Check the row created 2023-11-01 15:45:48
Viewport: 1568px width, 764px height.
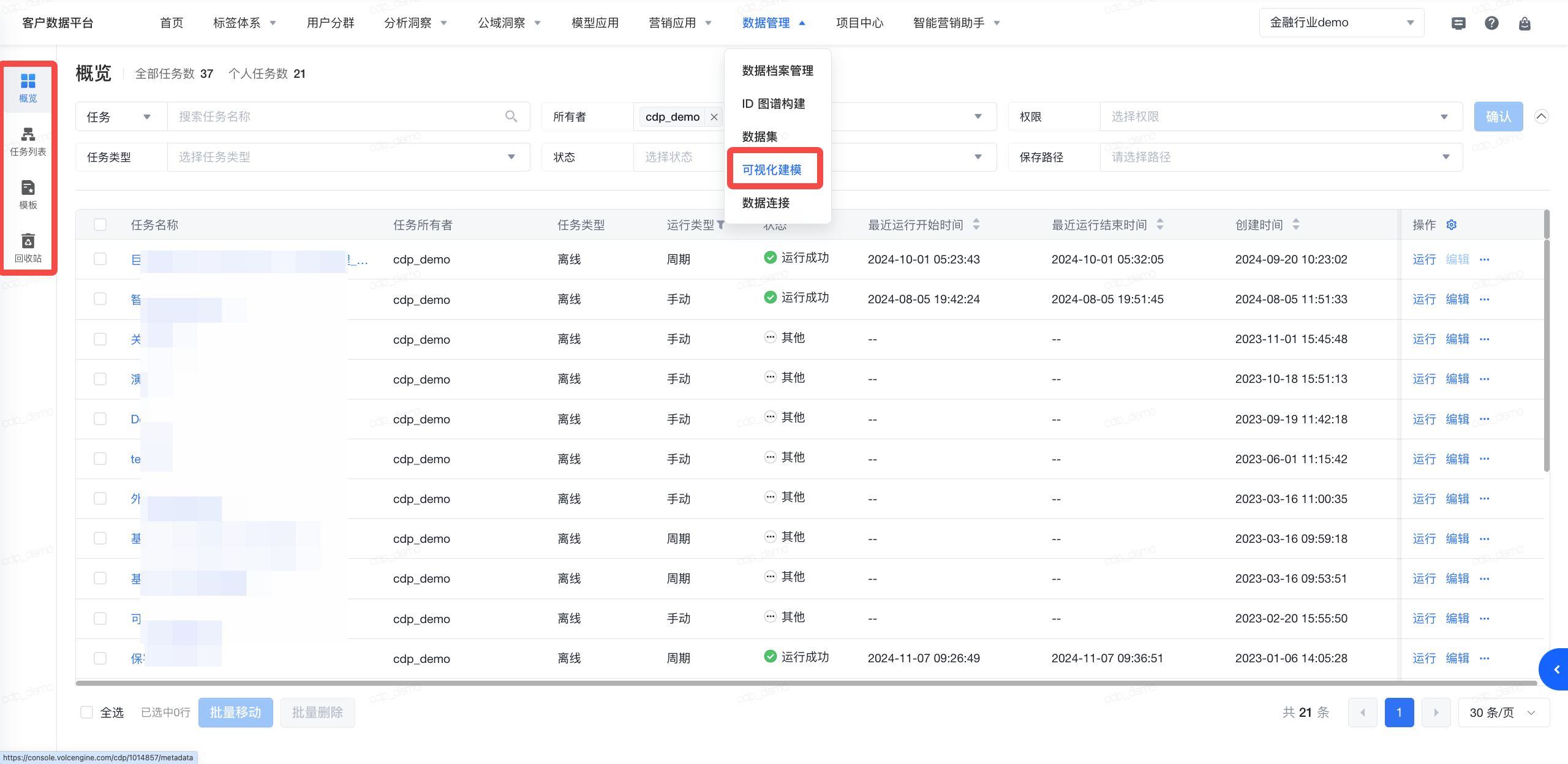[100, 339]
